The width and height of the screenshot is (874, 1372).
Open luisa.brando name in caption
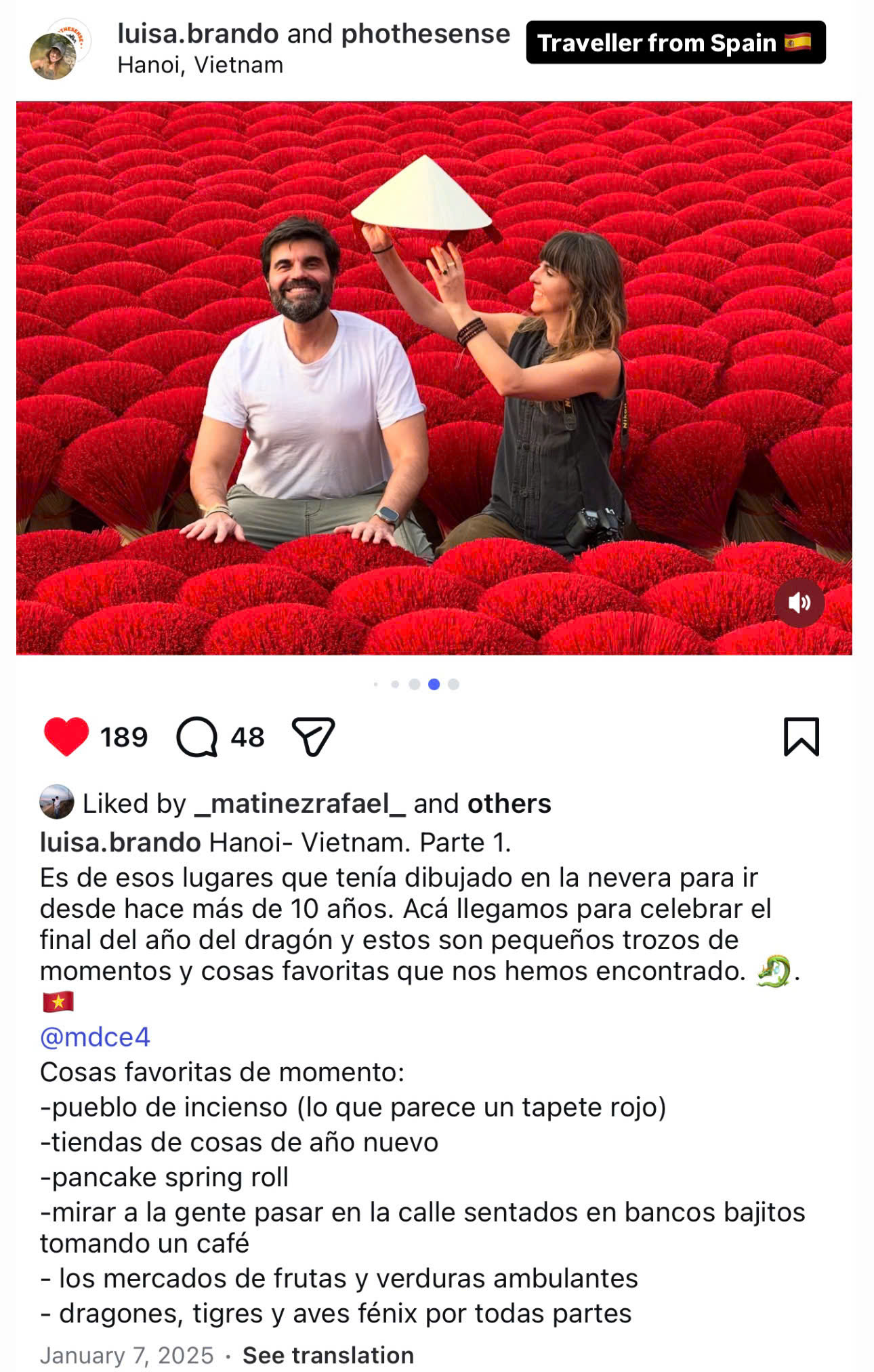121,843
